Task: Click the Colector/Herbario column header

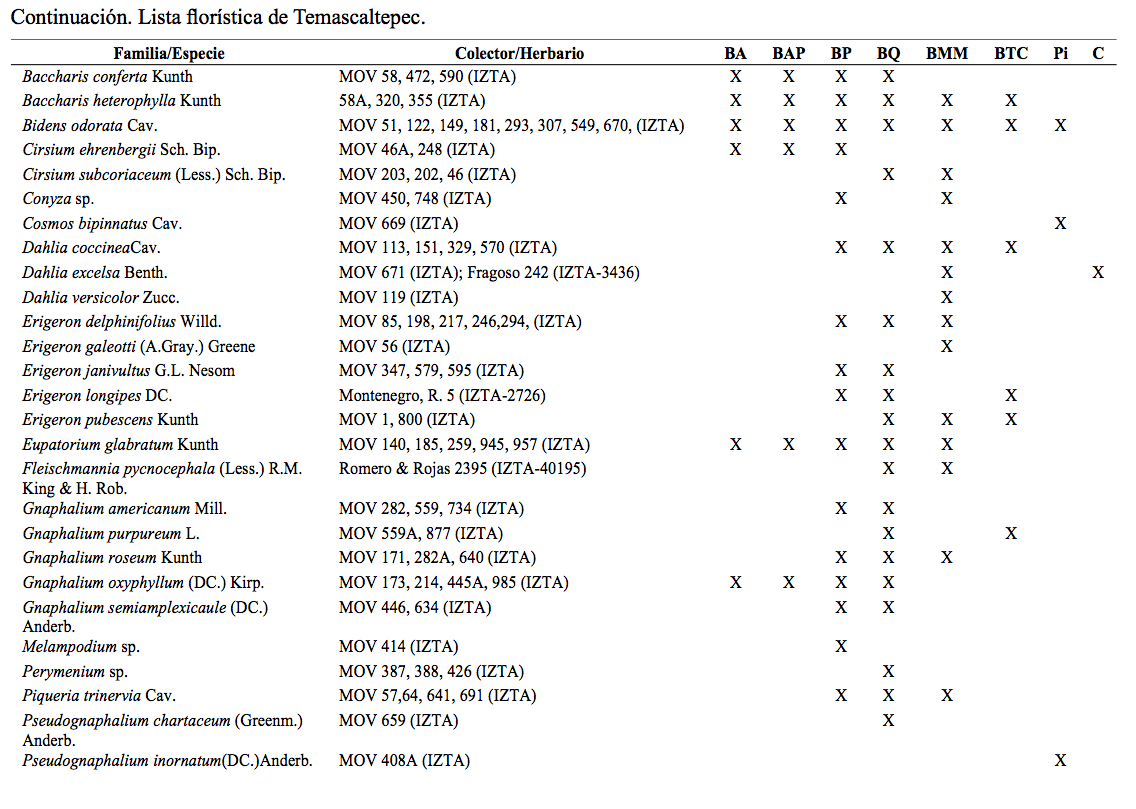Action: pyautogui.click(x=519, y=53)
